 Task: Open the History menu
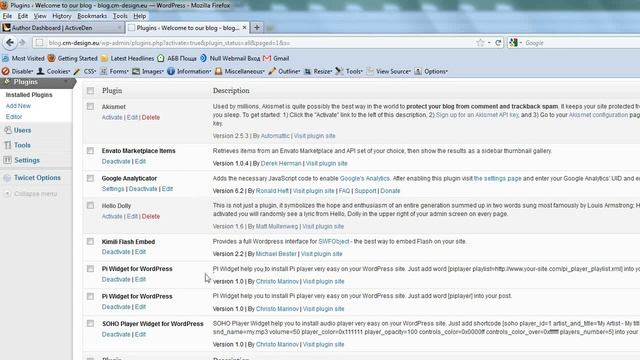pos(62,16)
